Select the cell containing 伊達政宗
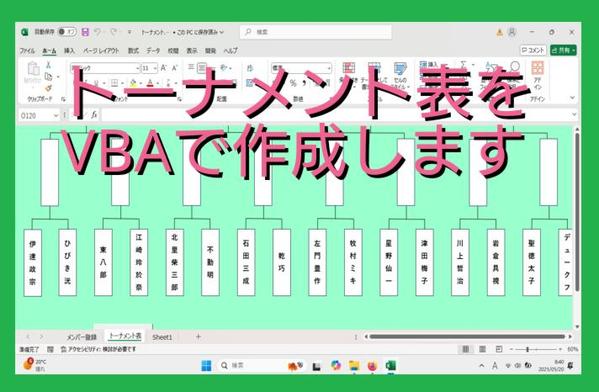 32,262
